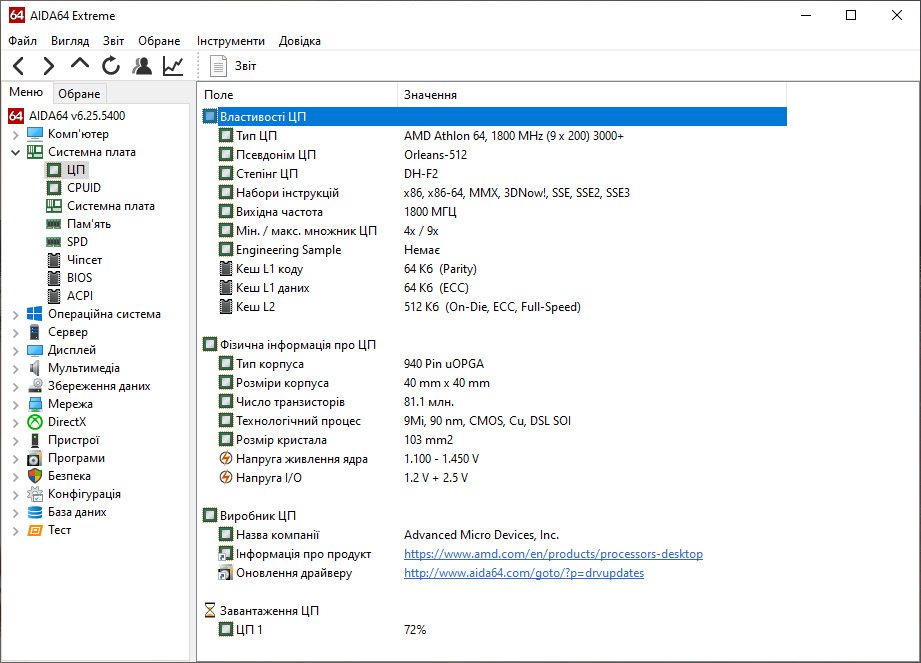Select the Збереження даних tree item
Image resolution: width=921 pixels, height=663 pixels.
(99, 386)
